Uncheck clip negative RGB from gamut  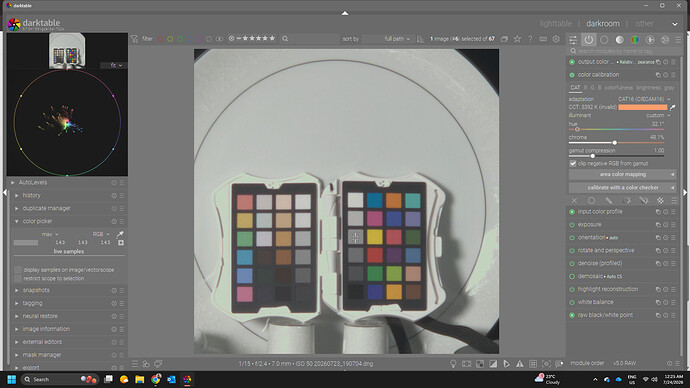(573, 164)
